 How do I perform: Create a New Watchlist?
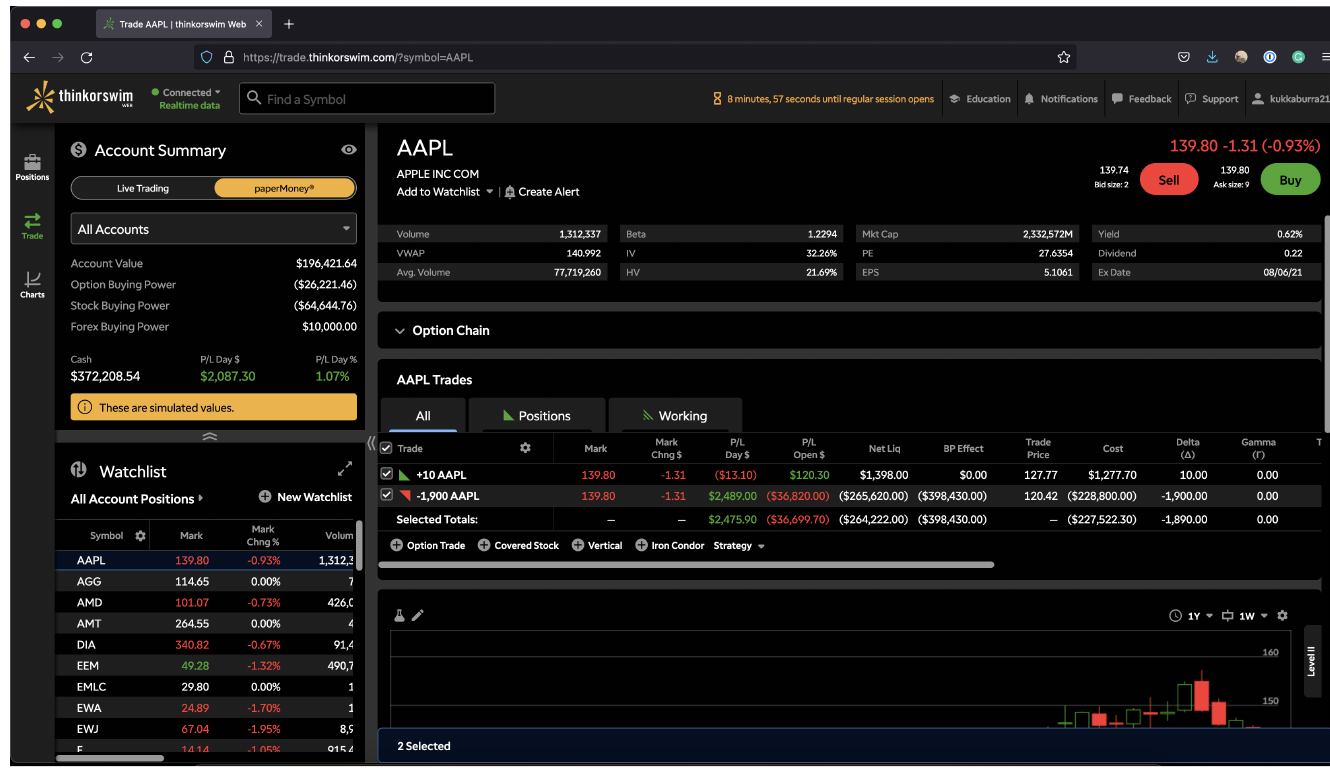pyautogui.click(x=305, y=497)
